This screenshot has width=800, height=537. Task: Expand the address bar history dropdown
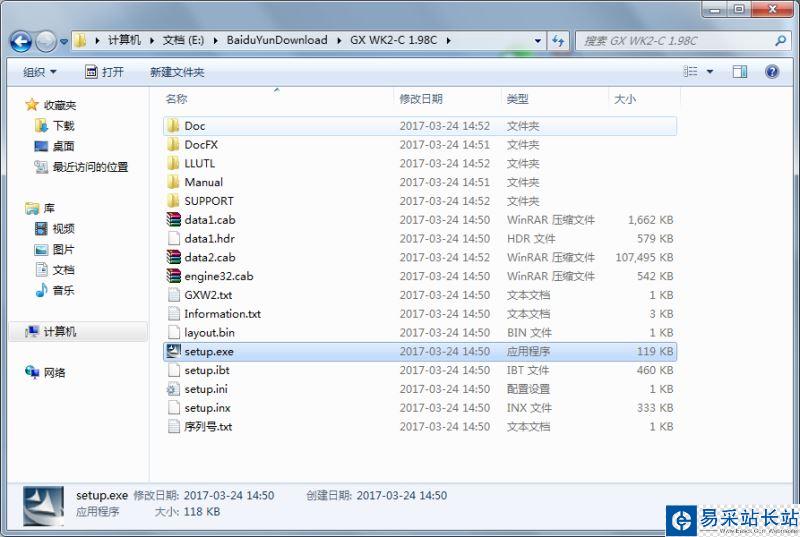pos(538,41)
